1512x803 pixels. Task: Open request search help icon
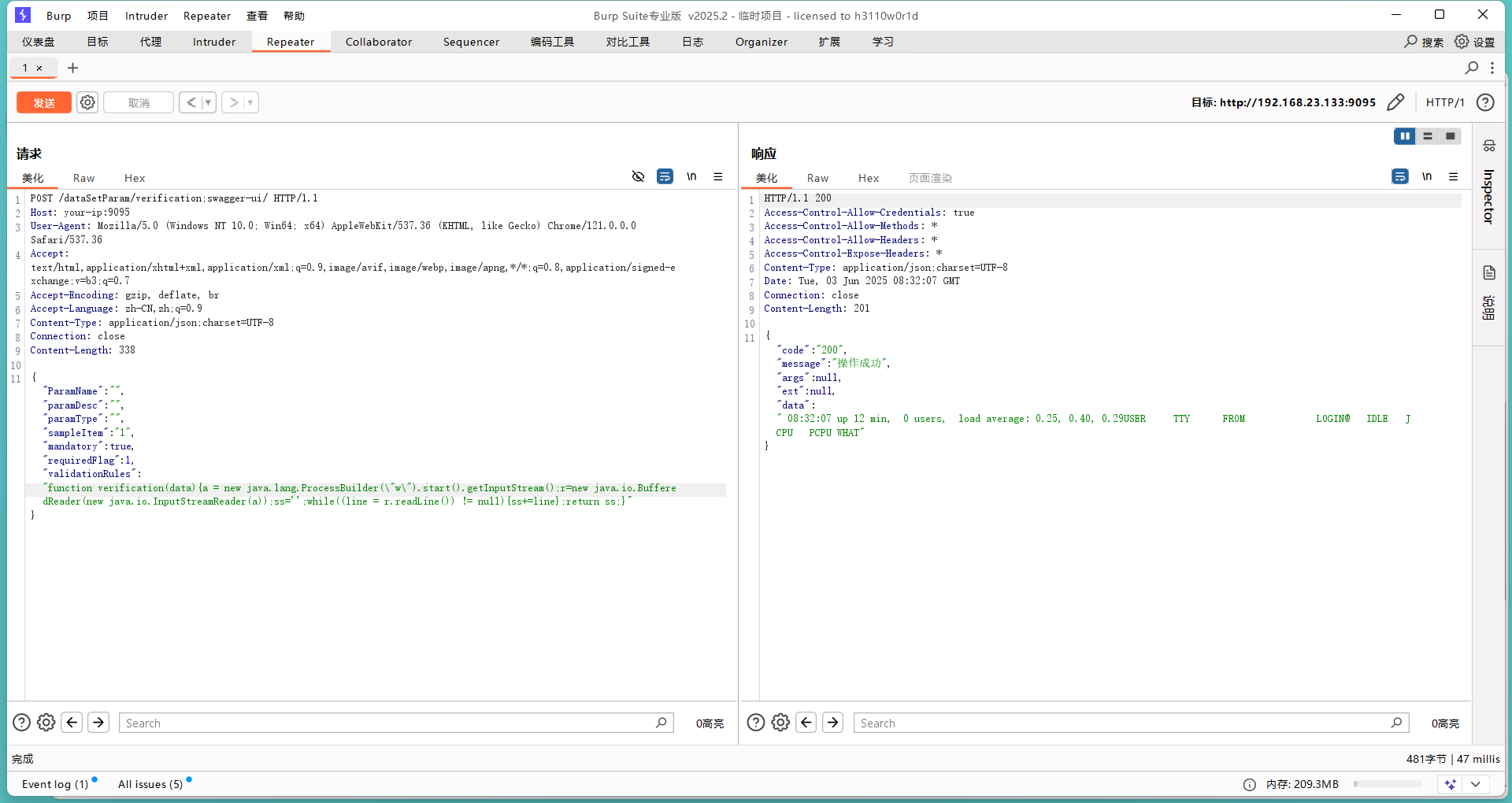(21, 722)
